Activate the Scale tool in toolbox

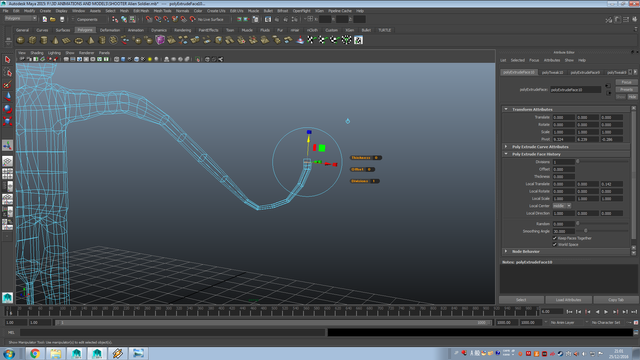point(7,121)
